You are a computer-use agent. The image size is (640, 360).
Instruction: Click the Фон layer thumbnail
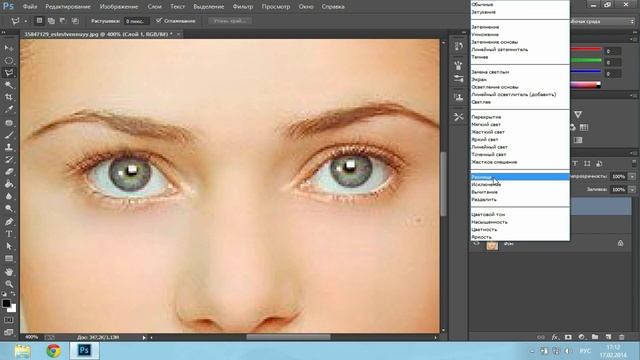click(492, 244)
